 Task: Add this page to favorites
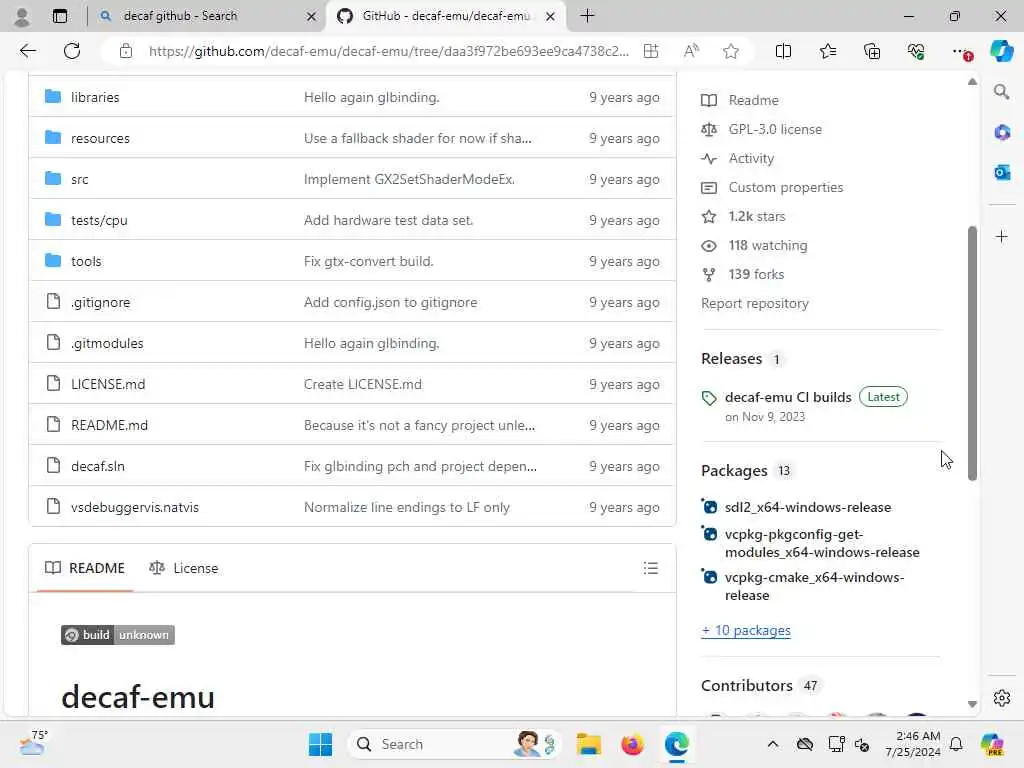[x=731, y=51]
